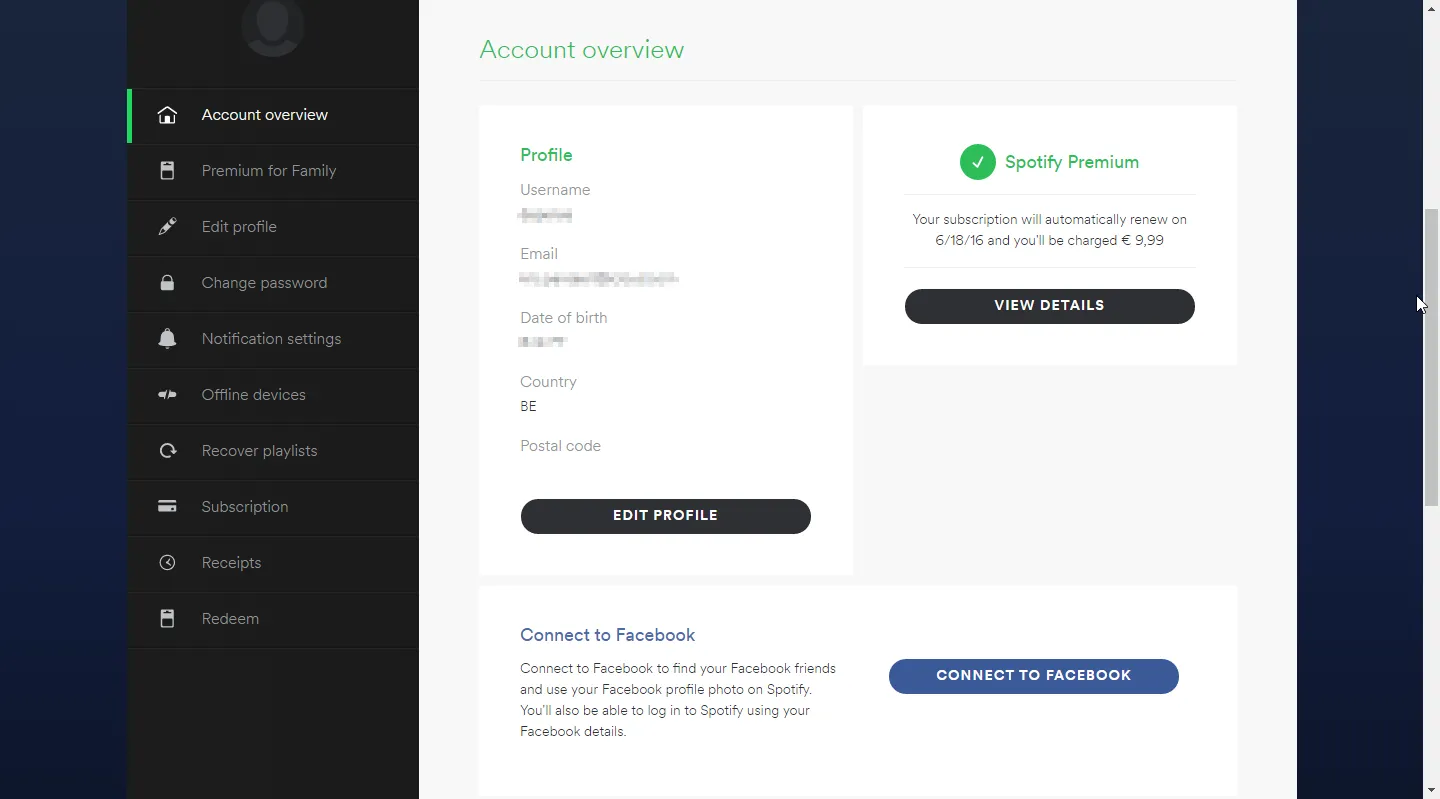Click the pencil icon for Edit profile
Screen dimensions: 1440x799
167,227
